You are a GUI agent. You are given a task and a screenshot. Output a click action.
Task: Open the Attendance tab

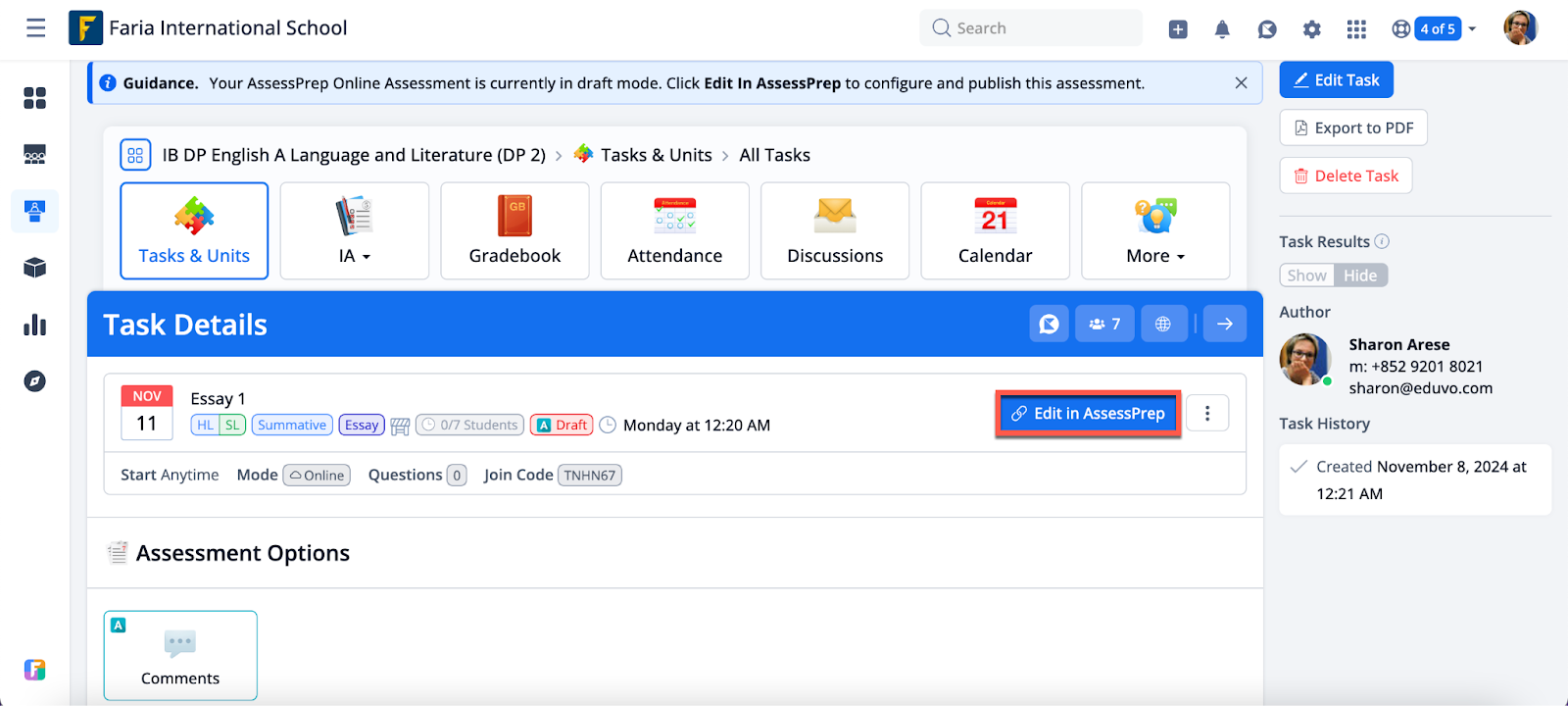[x=675, y=230]
